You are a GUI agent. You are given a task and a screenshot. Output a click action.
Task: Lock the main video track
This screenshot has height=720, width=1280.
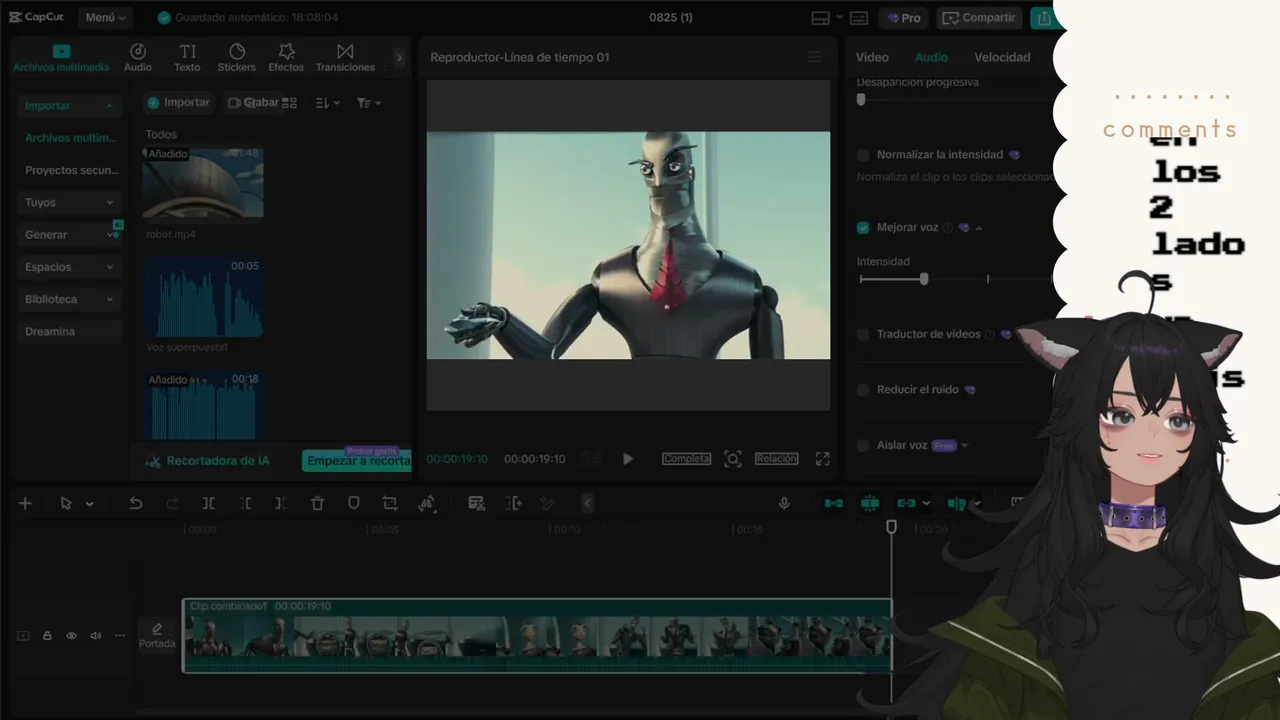tap(47, 636)
